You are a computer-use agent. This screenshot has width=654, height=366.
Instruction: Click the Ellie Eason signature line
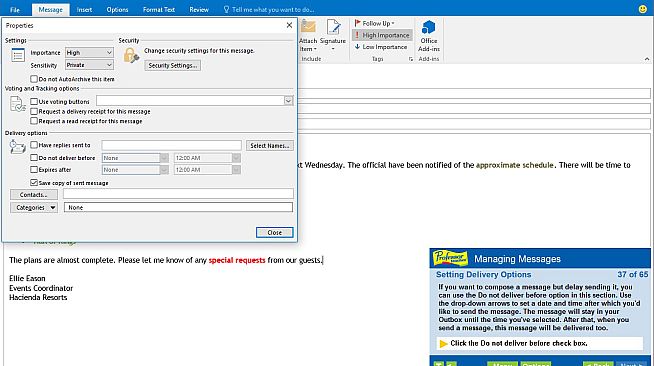click(27, 278)
